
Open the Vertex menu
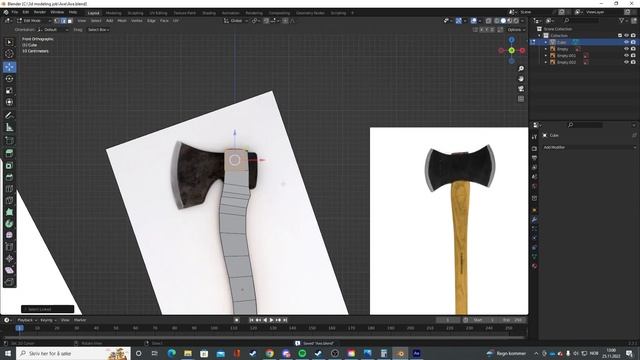137,21
